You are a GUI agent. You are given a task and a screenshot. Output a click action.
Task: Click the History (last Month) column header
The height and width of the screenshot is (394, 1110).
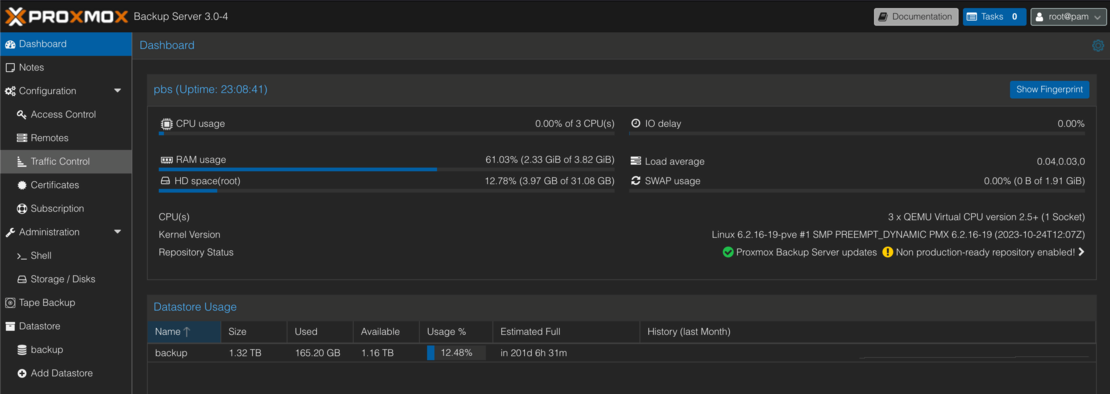click(x=867, y=331)
